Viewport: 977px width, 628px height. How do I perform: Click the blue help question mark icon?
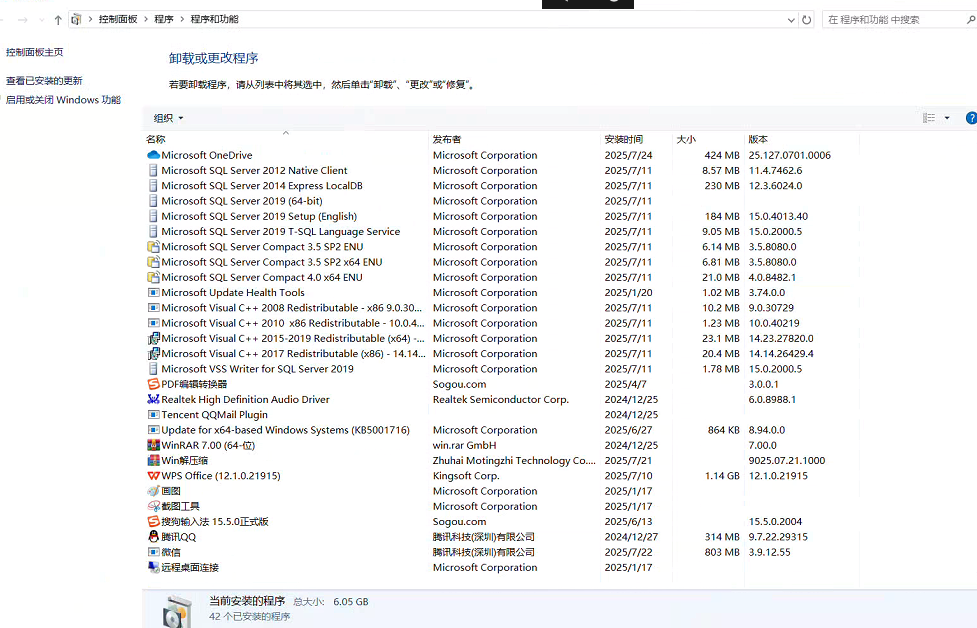(971, 118)
